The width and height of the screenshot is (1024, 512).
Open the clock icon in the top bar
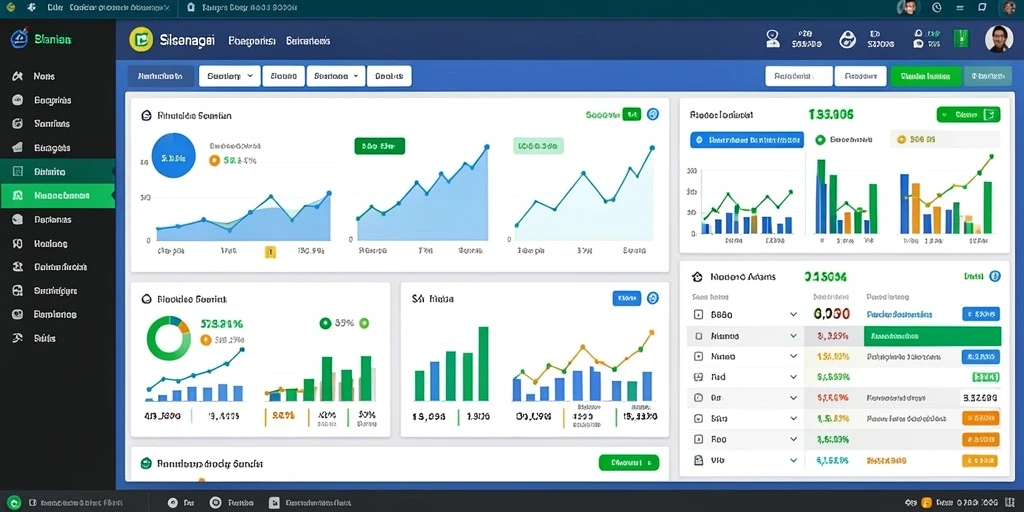(x=937, y=7)
